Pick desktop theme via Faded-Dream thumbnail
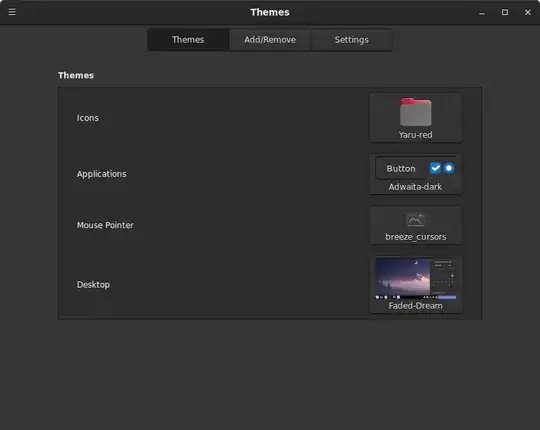This screenshot has width=540, height=430. (416, 284)
